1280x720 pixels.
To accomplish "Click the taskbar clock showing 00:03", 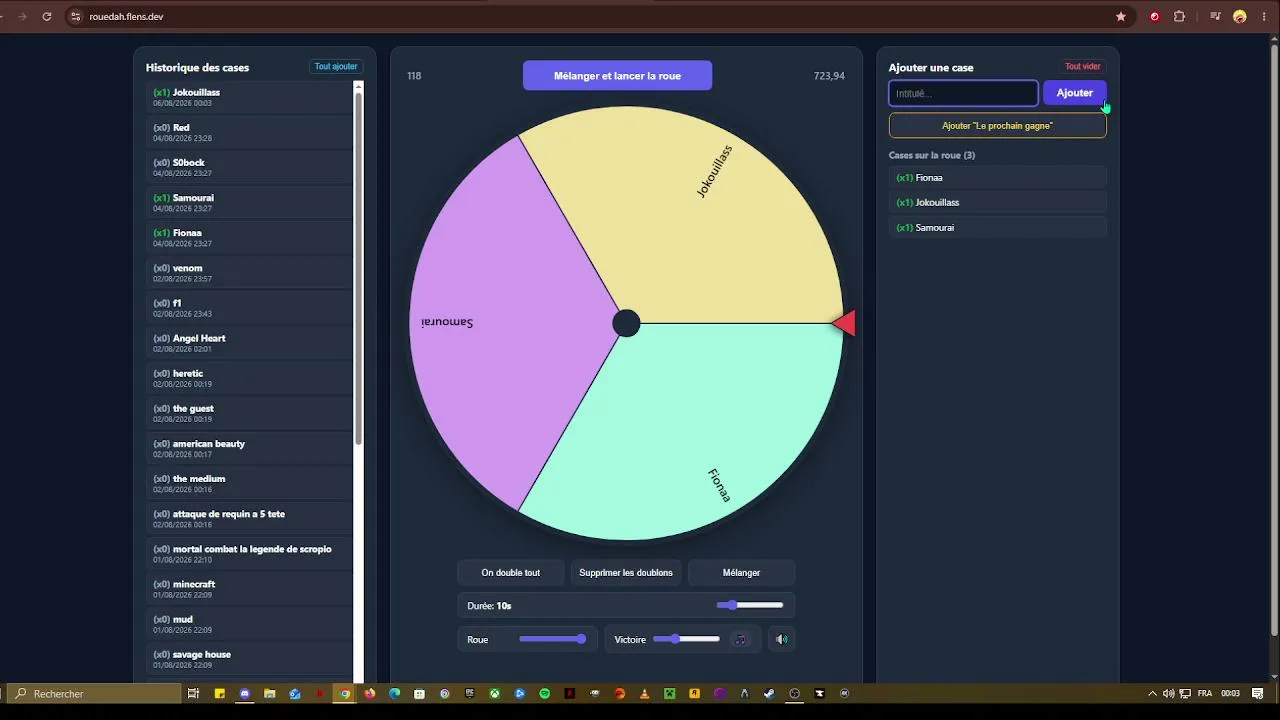I will pyautogui.click(x=1230, y=693).
